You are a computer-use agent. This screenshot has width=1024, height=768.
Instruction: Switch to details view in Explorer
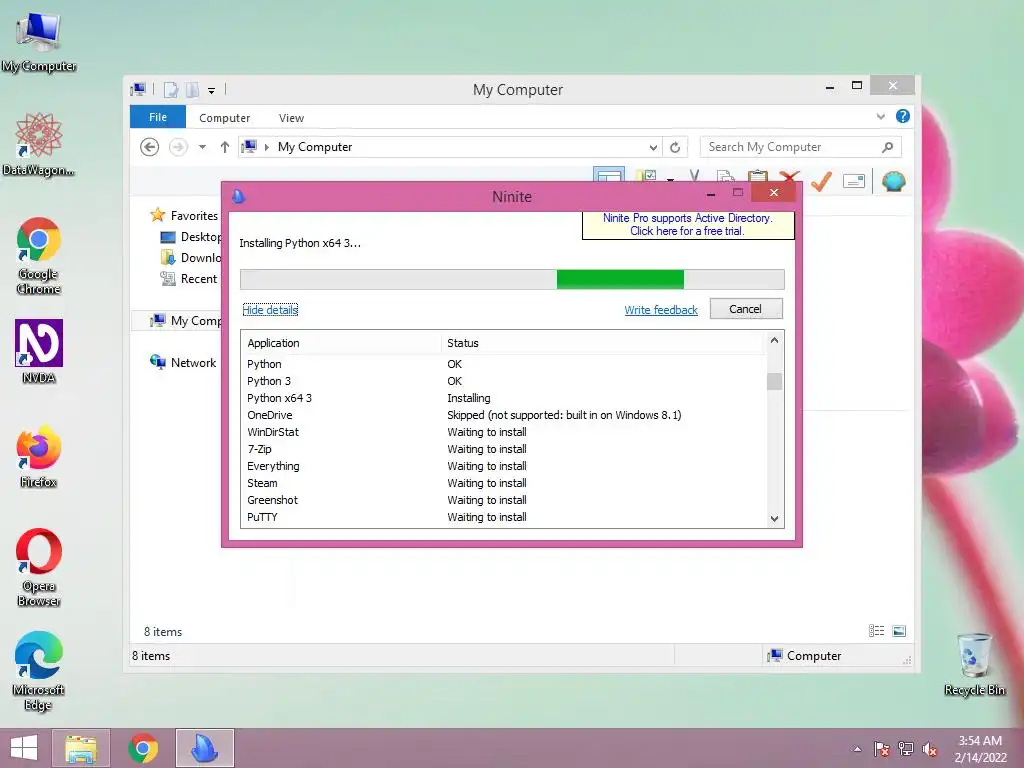876,631
